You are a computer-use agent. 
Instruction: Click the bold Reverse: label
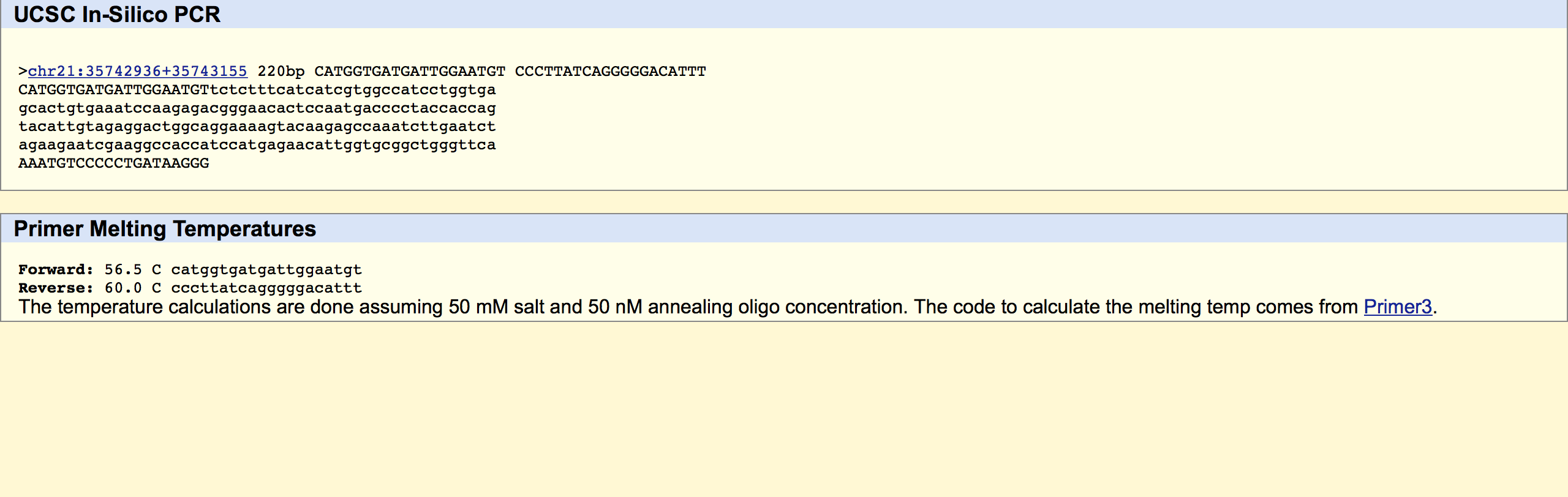tap(56, 288)
